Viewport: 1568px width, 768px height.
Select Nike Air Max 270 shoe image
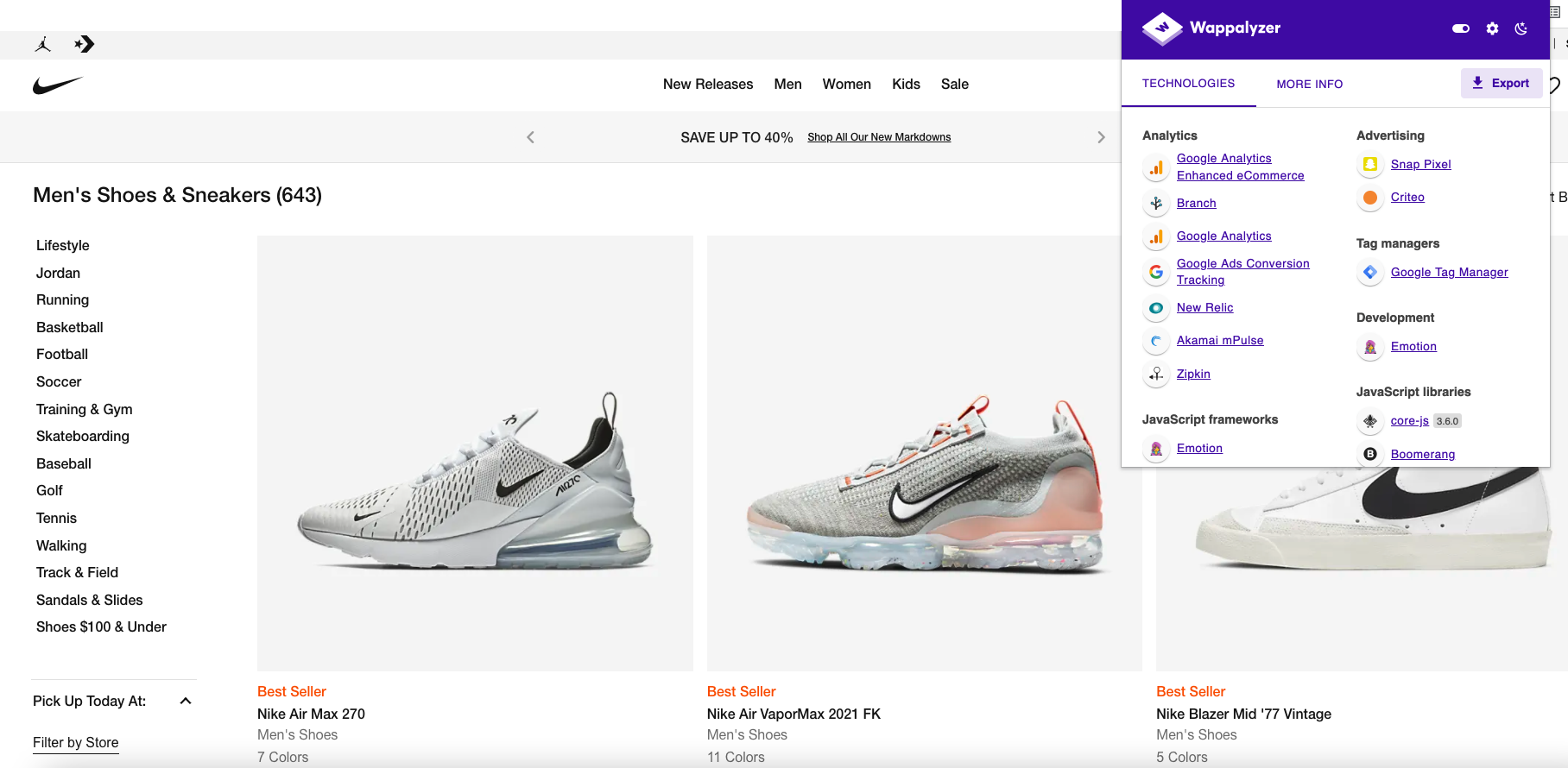pos(475,453)
